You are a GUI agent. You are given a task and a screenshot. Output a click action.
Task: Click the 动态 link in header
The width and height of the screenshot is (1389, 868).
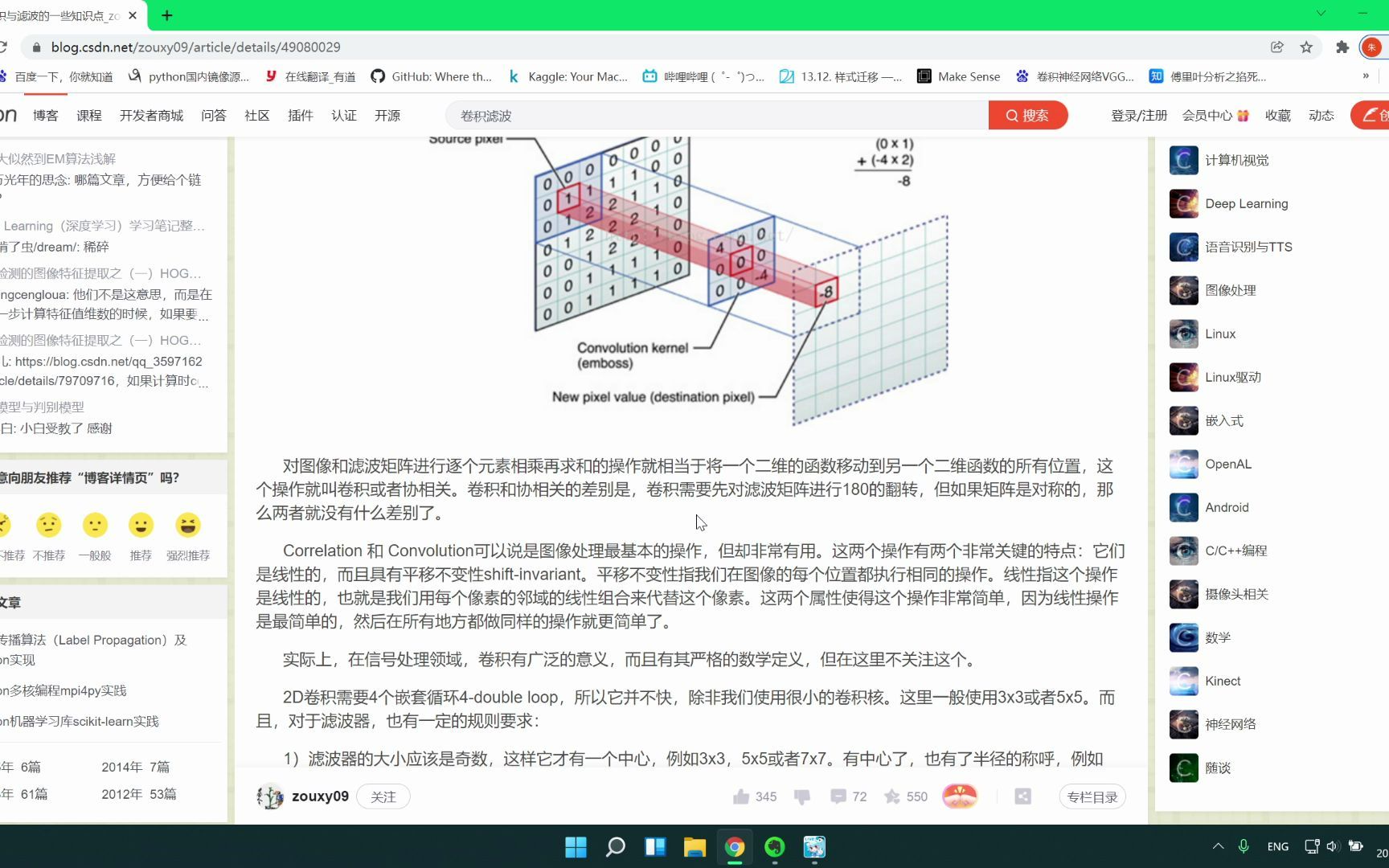click(x=1321, y=116)
